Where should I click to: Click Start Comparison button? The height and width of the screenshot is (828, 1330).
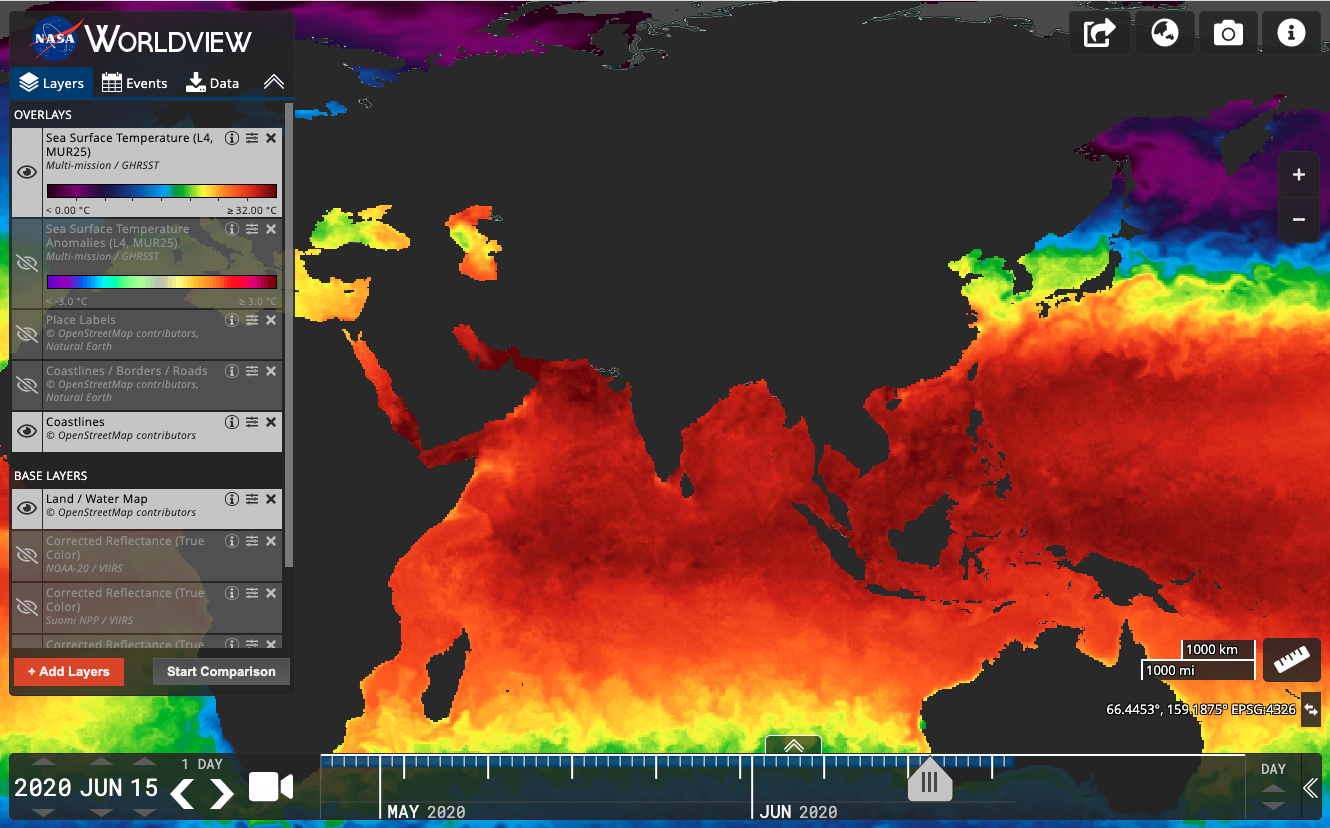pos(221,671)
